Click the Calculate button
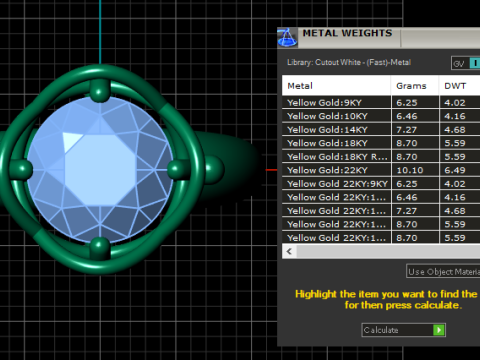This screenshot has width=480, height=360. (404, 330)
